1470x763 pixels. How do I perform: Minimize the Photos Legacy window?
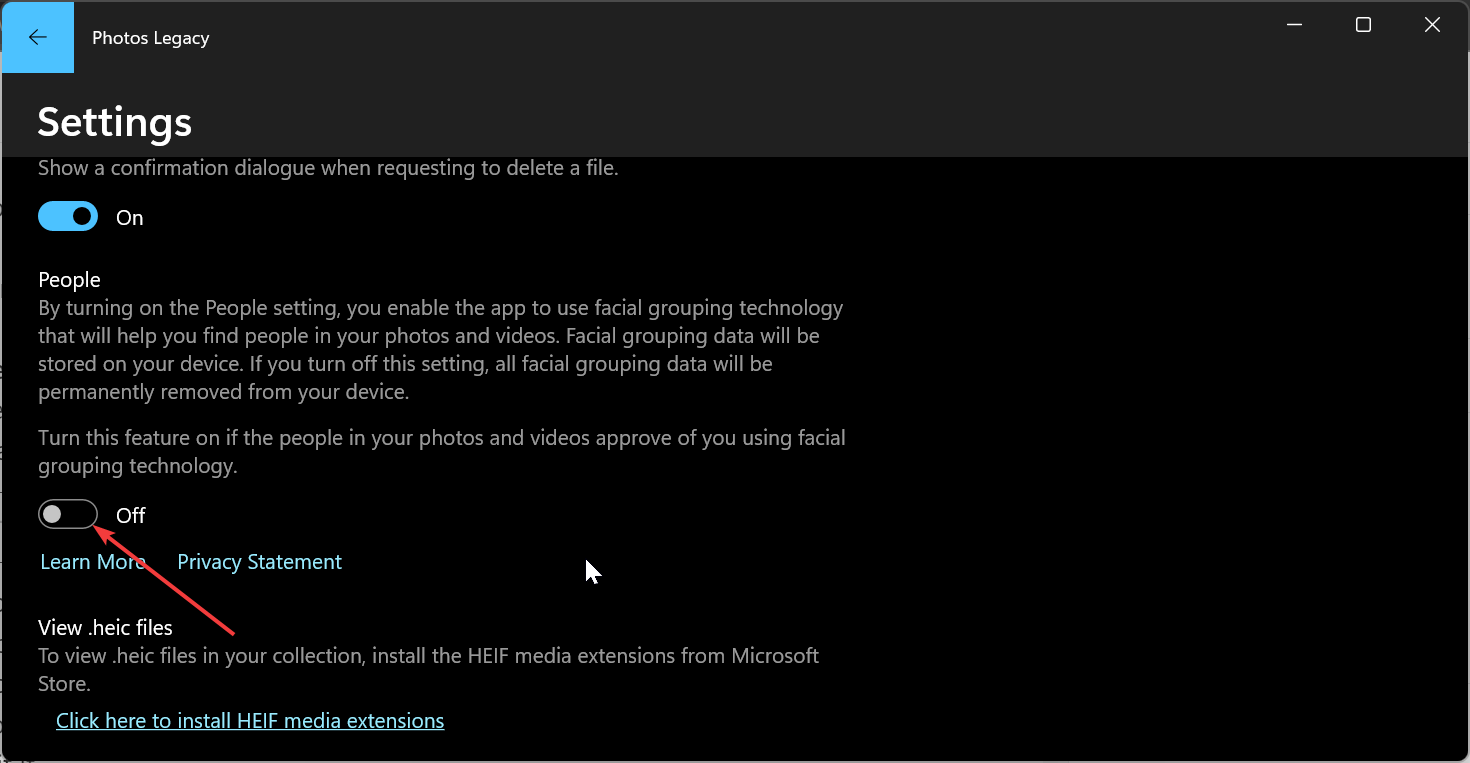point(1295,25)
